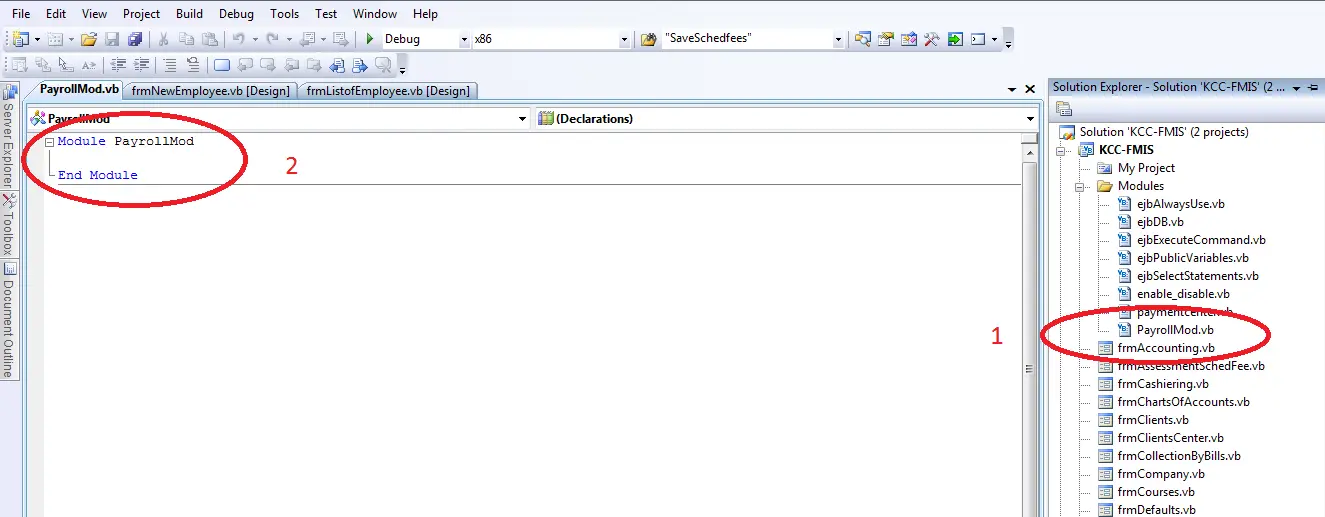This screenshot has width=1325, height=517.
Task: Select ejbPublicVariables.vb in Solution Explorer
Action: 1192,258
